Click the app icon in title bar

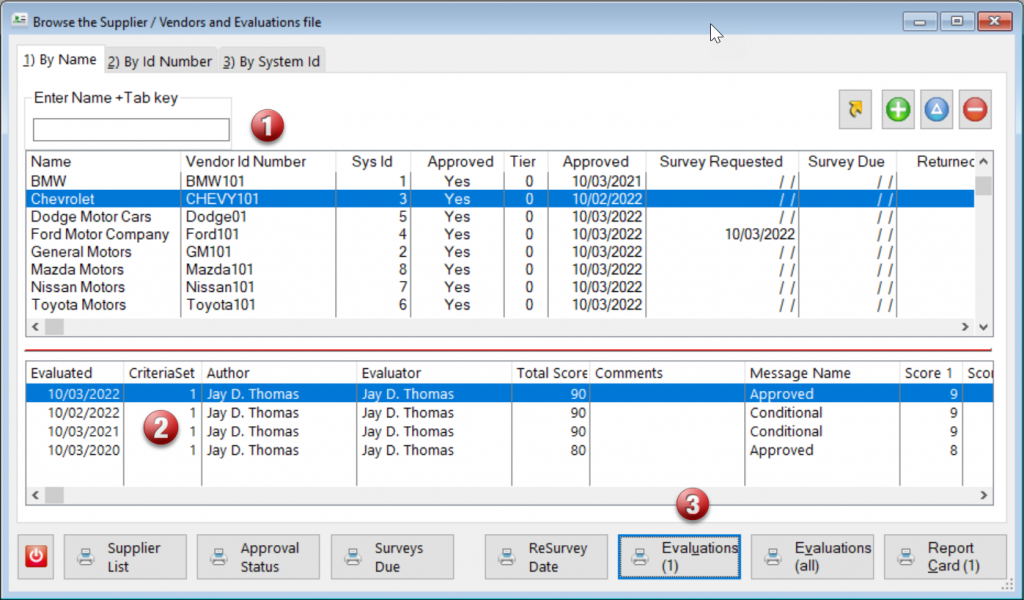tap(19, 21)
